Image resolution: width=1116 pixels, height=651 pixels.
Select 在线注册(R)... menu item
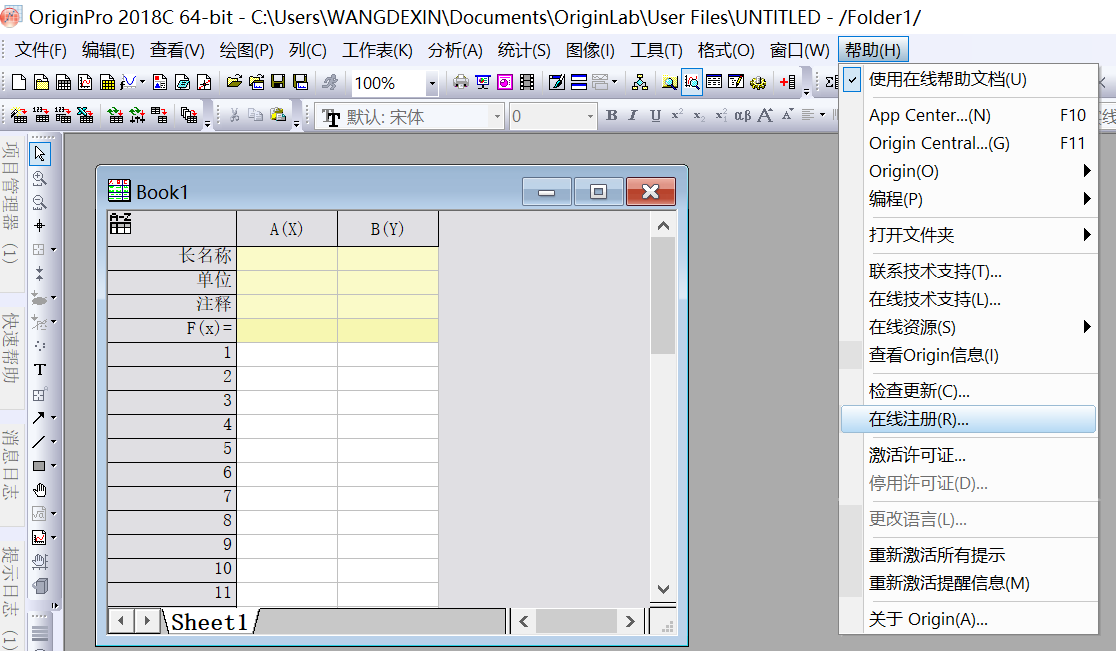coord(968,420)
